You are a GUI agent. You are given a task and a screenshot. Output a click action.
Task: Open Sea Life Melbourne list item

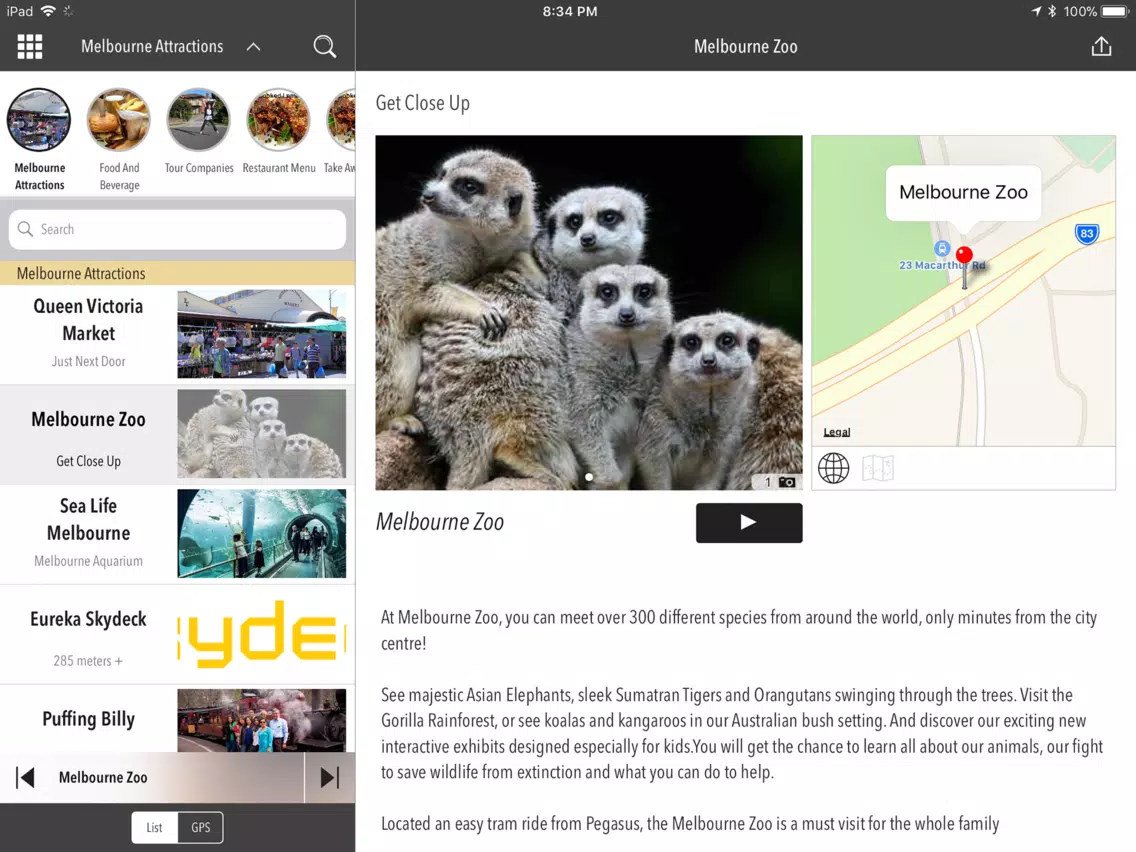[178, 534]
